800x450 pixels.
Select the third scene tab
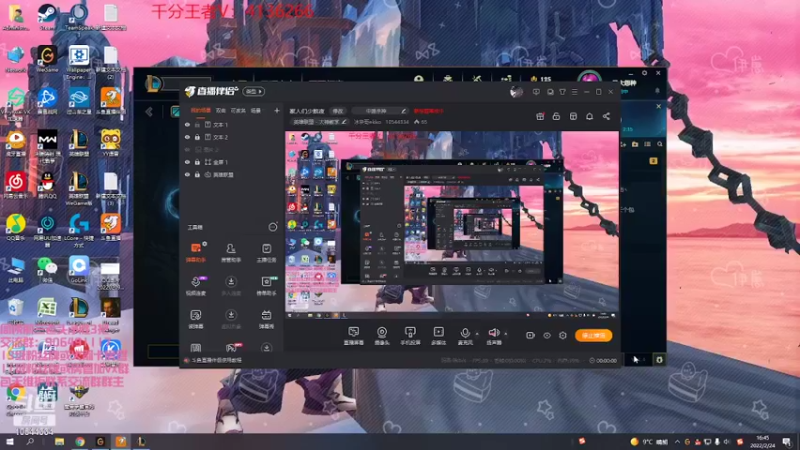click(238, 110)
